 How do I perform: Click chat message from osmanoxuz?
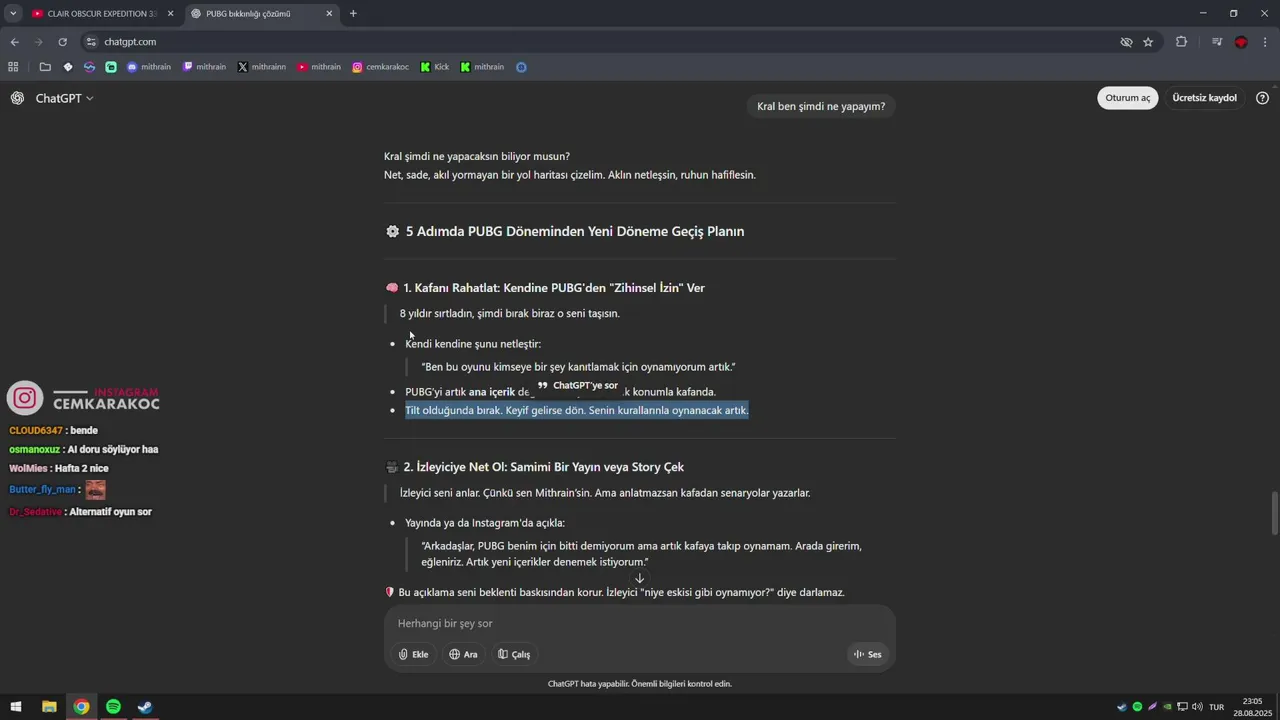pos(84,449)
